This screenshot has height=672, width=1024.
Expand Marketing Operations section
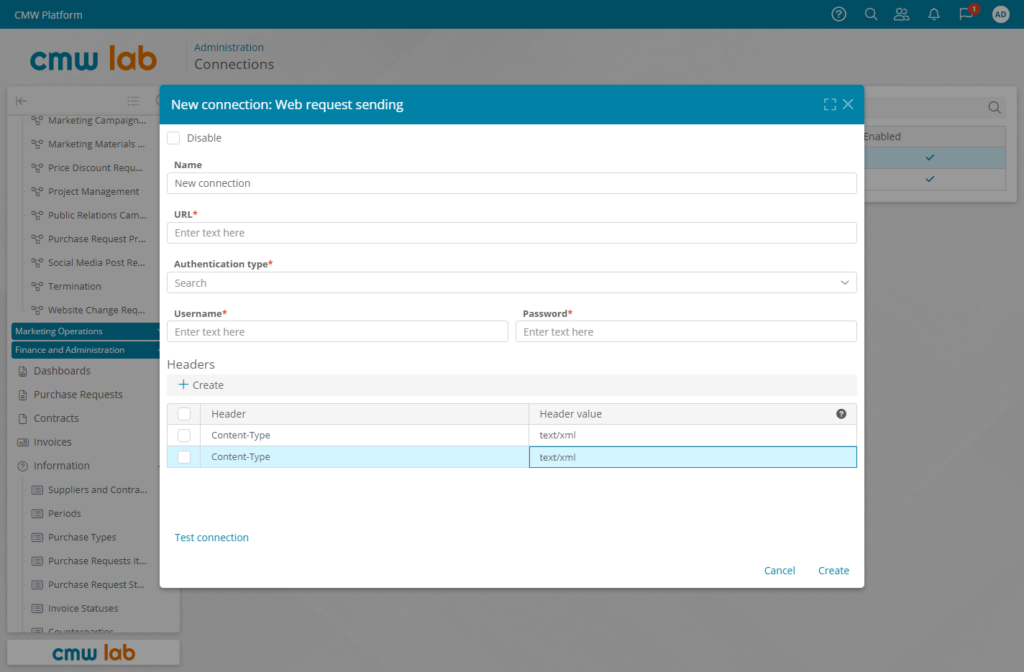click(85, 331)
